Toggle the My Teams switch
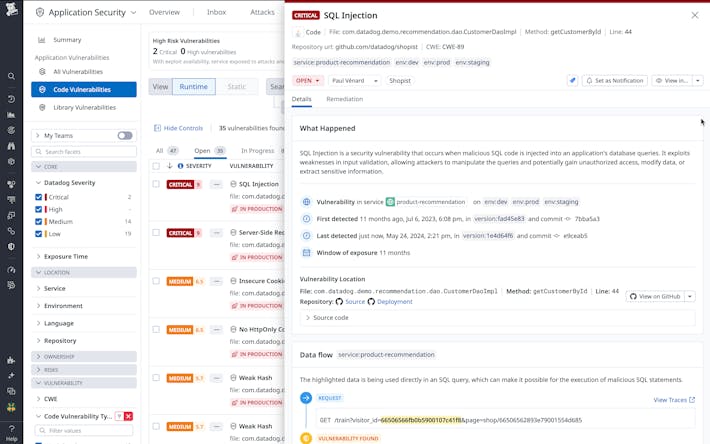Screen dimensions: 710x444 point(124,135)
